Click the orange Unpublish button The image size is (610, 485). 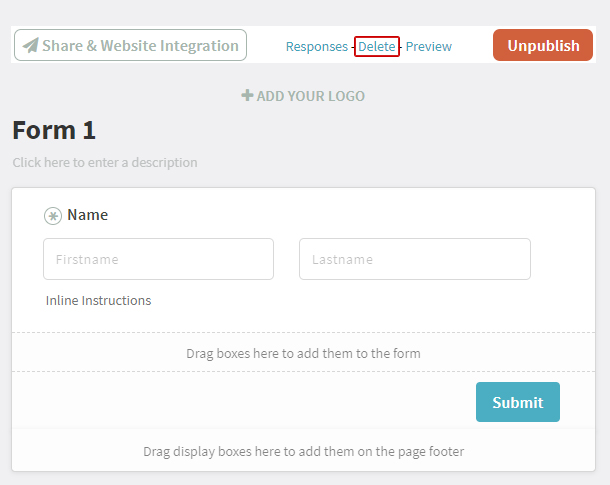click(x=543, y=45)
